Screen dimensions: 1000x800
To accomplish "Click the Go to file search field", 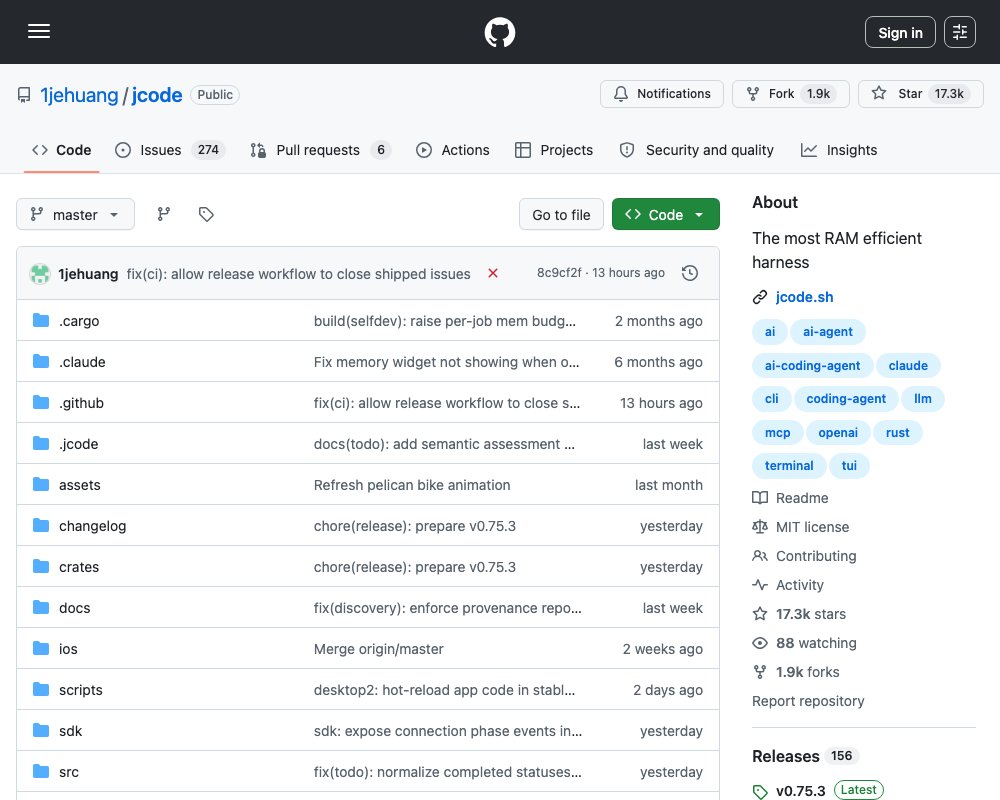I will tap(561, 214).
